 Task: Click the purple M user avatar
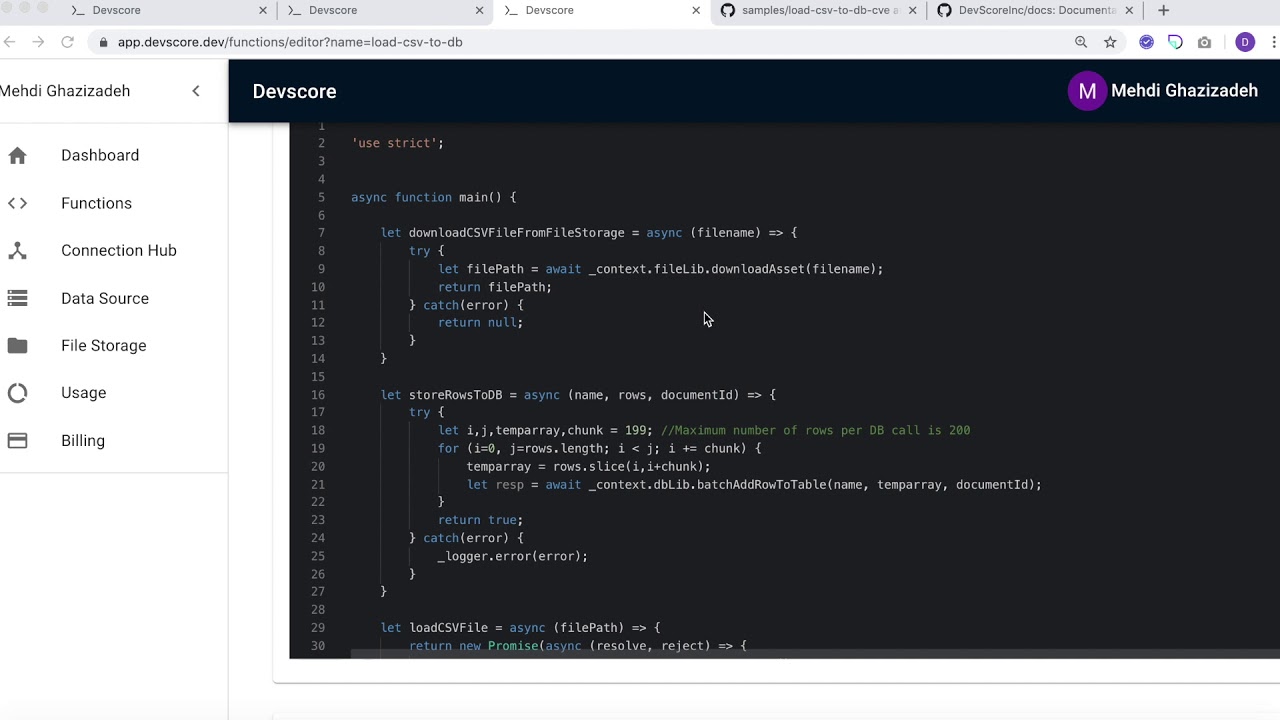click(x=1087, y=91)
